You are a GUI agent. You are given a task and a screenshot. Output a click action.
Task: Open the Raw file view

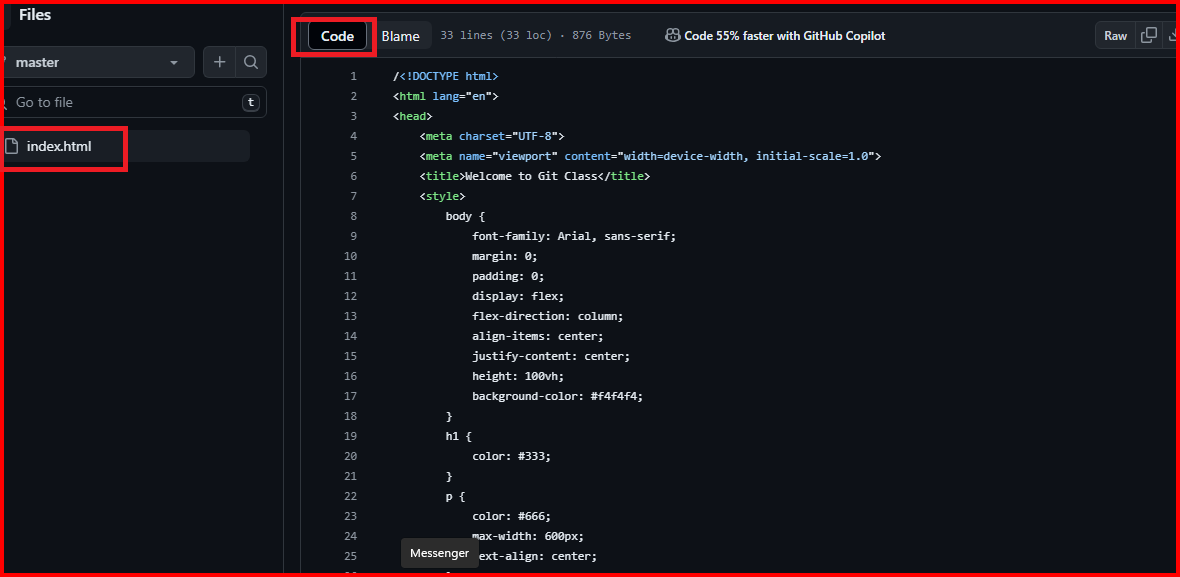click(1115, 35)
